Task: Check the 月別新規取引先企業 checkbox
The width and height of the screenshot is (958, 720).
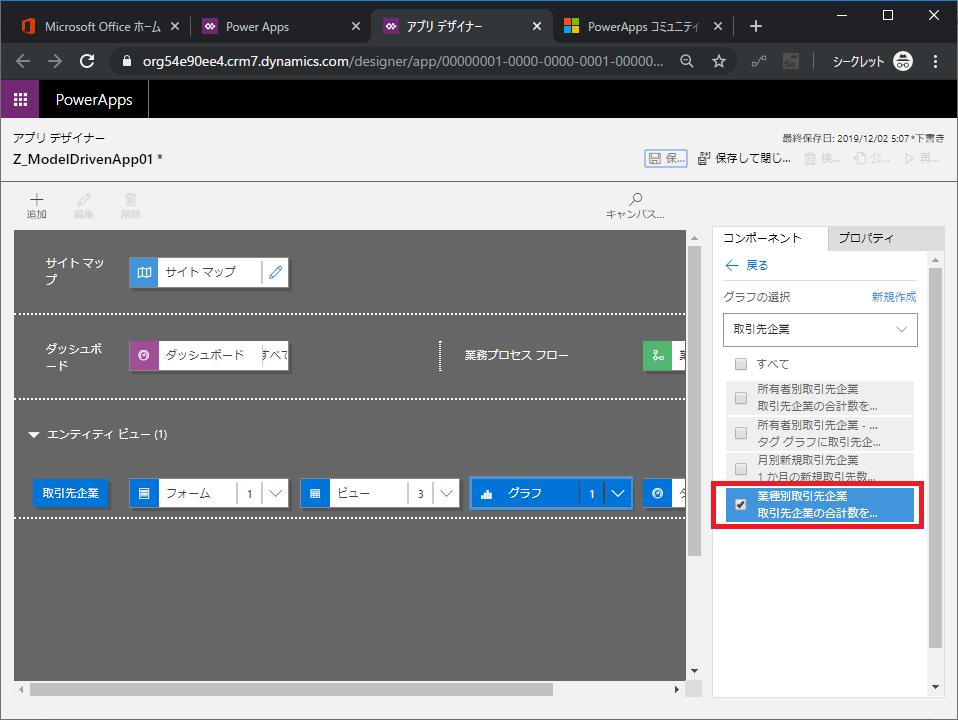Action: (741, 469)
